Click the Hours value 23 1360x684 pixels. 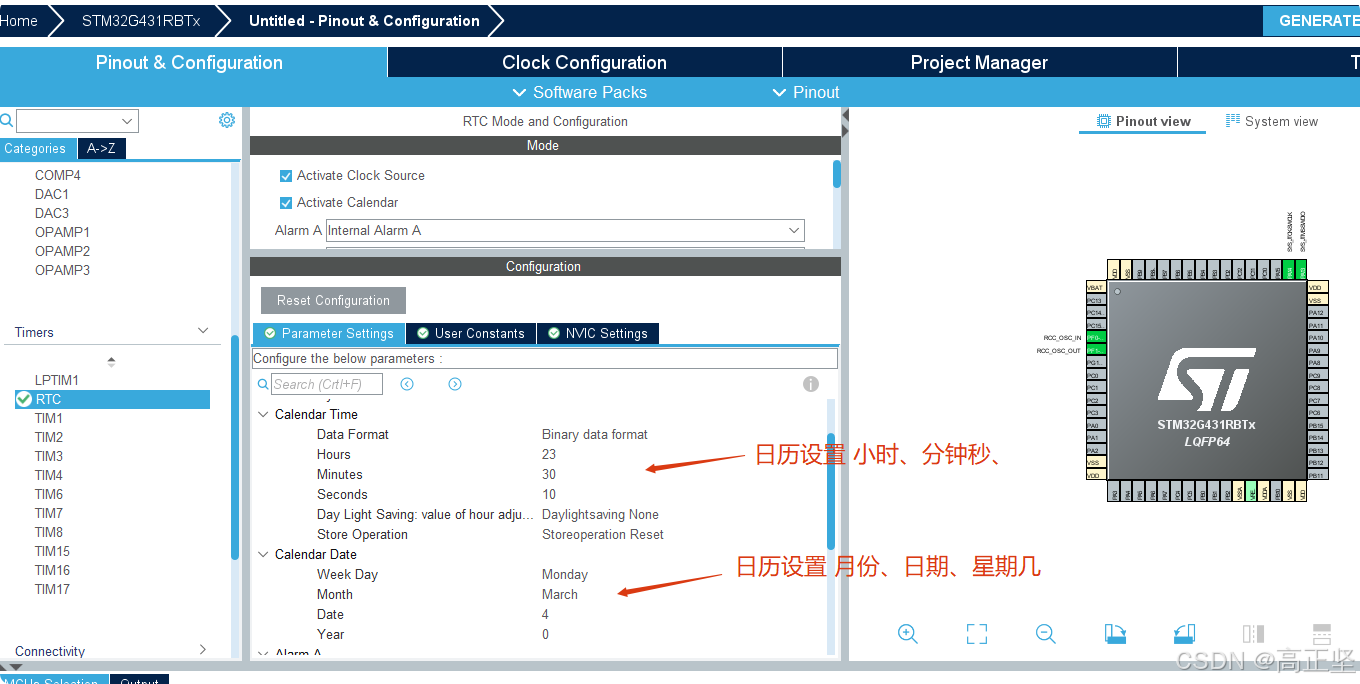coord(549,454)
